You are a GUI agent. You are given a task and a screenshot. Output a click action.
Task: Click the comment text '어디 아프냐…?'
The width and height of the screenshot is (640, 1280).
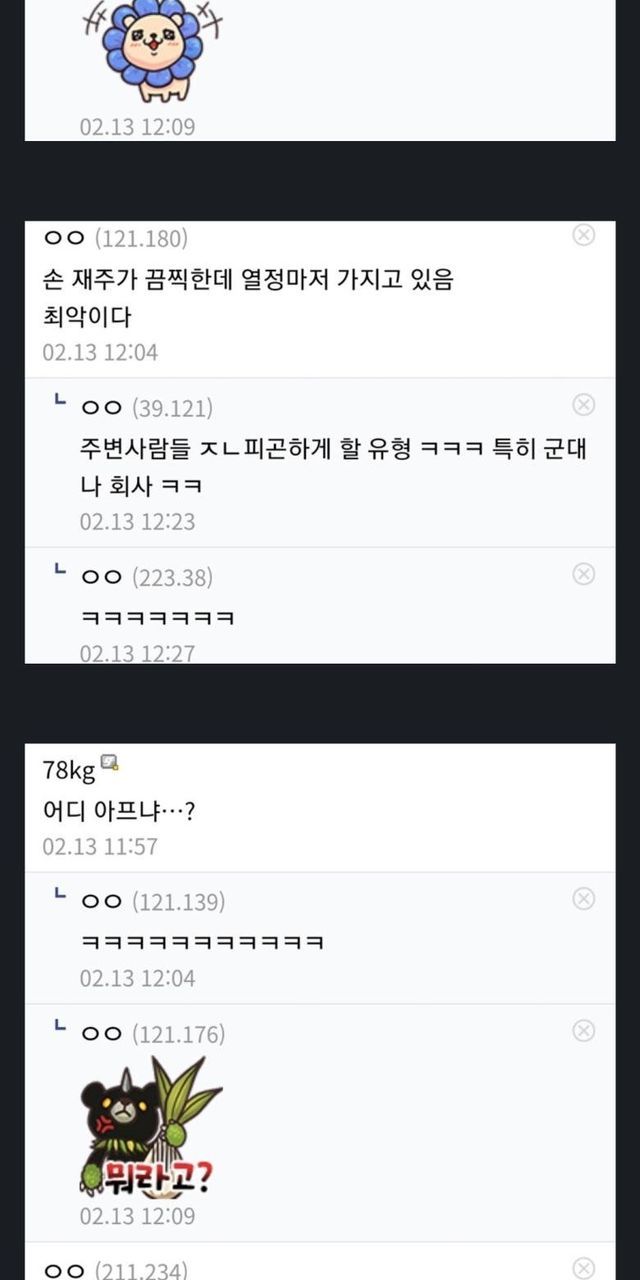119,808
